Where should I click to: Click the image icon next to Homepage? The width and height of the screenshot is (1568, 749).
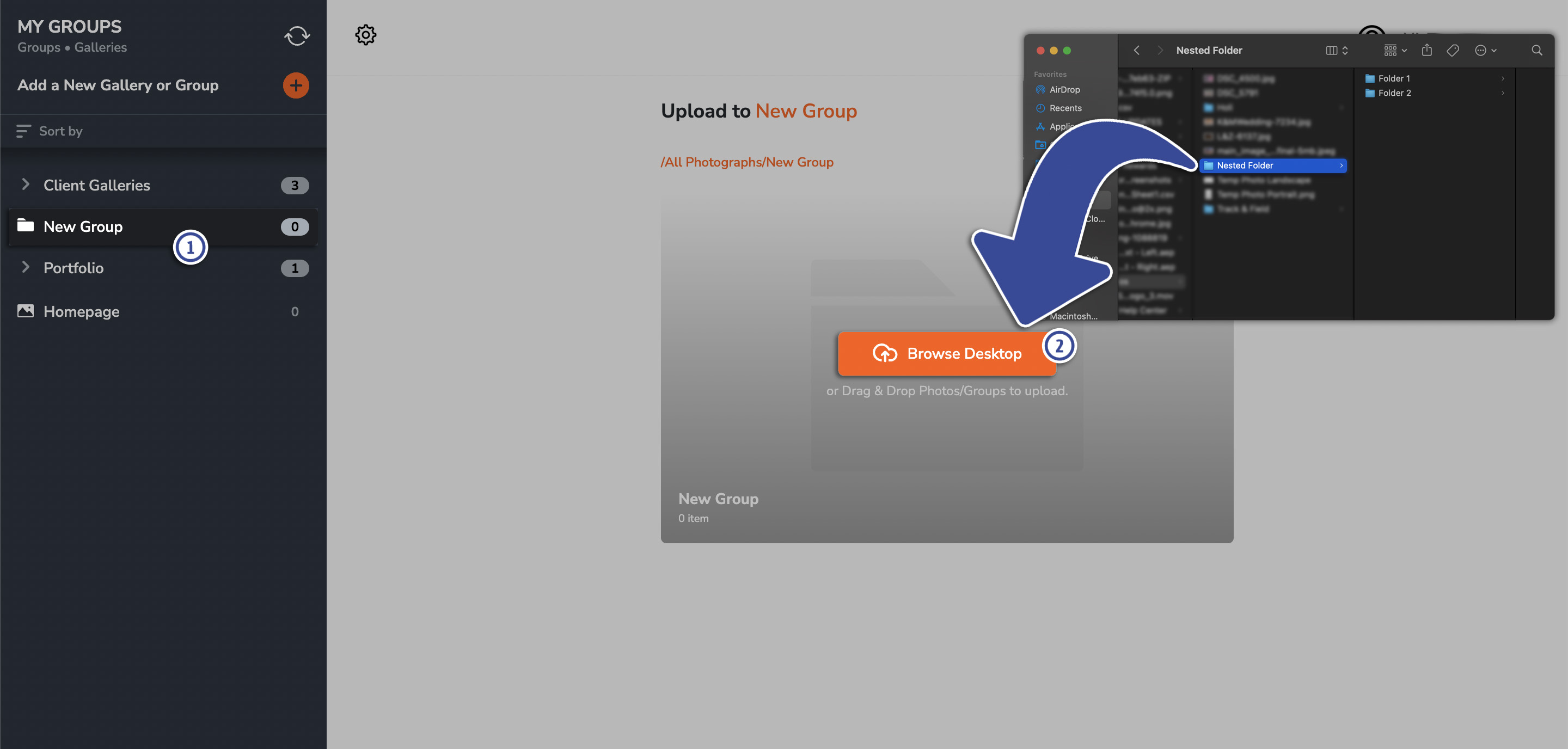(x=25, y=310)
